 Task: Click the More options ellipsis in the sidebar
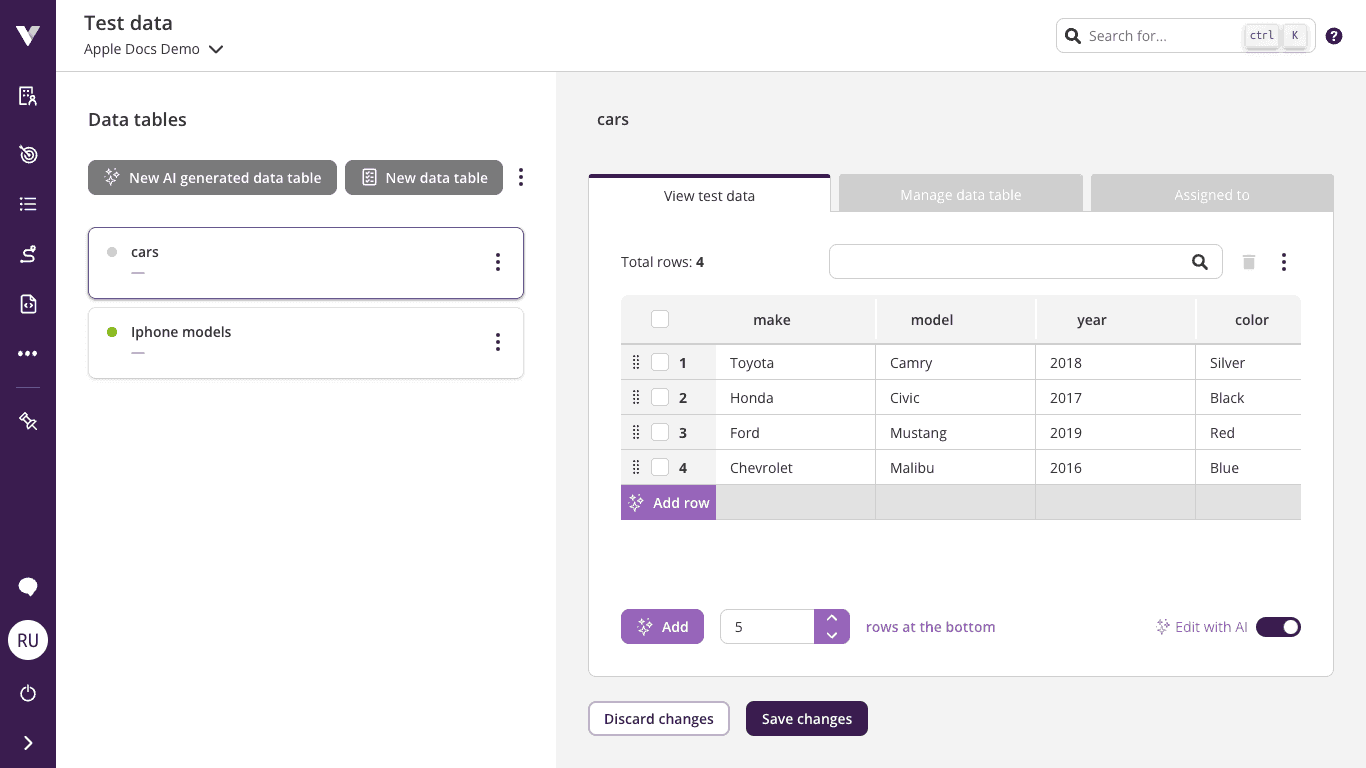coord(28,353)
